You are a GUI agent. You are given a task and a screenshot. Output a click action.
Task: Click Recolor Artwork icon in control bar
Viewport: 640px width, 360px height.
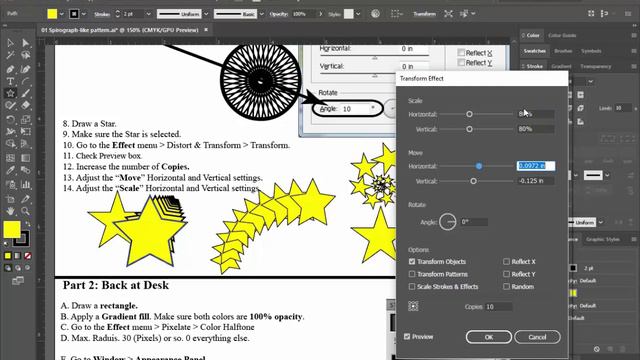[x=375, y=13]
